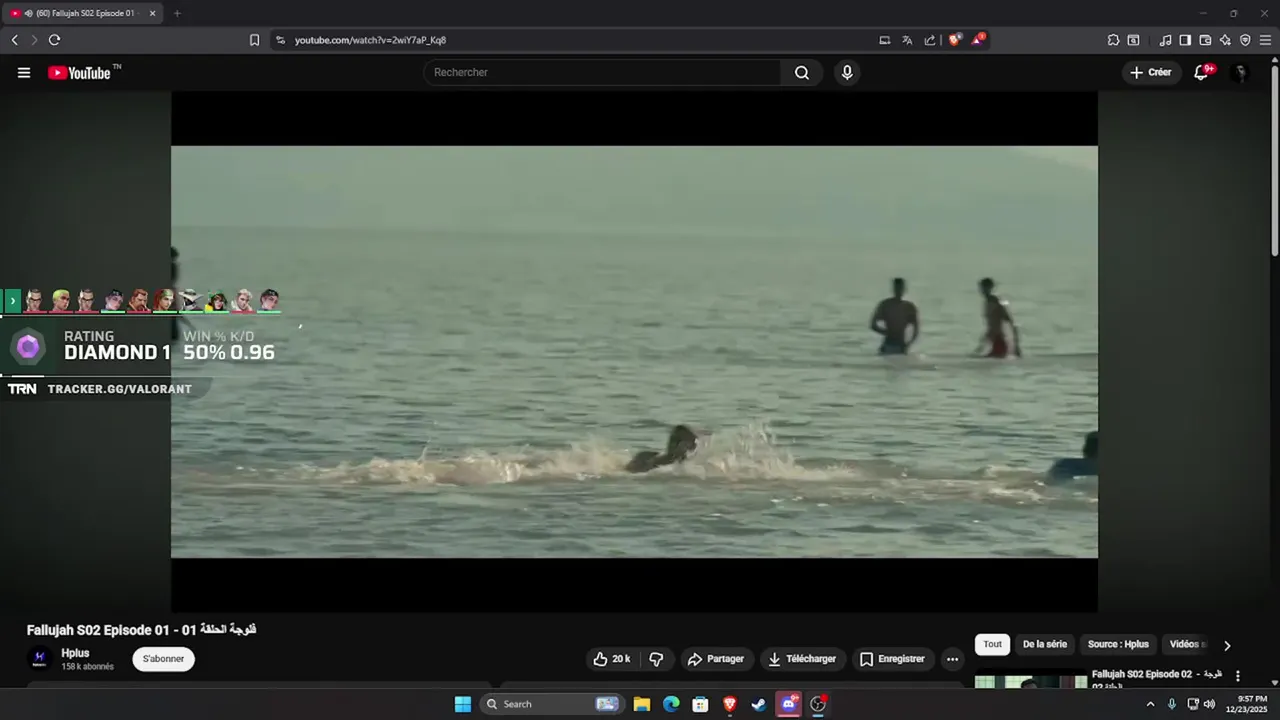Click the share page icon in address bar
This screenshot has height=720, width=1280.
tap(930, 40)
